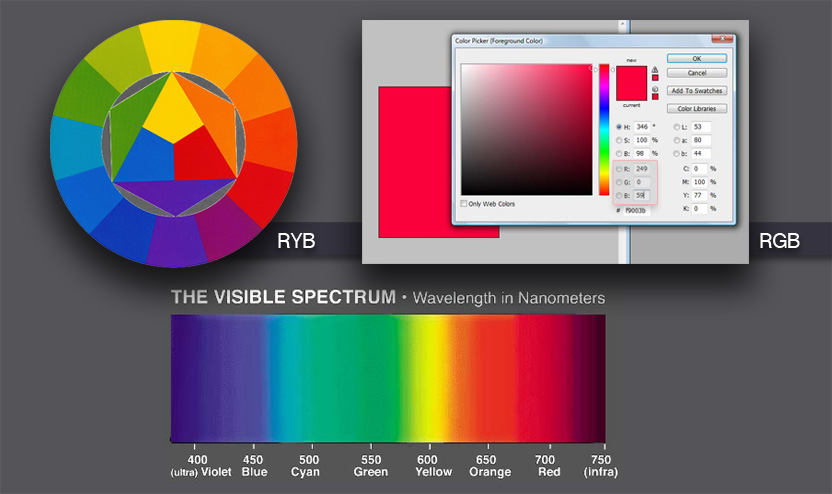Select the H hue radio button
This screenshot has height=494, width=832.
(x=619, y=127)
